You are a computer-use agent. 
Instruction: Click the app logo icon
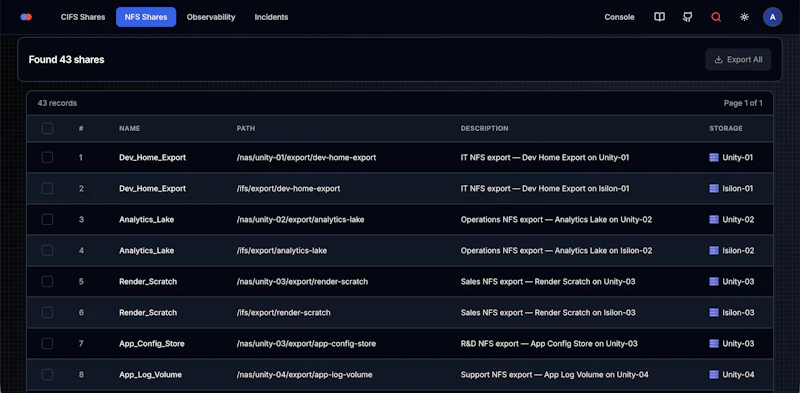tap(26, 17)
